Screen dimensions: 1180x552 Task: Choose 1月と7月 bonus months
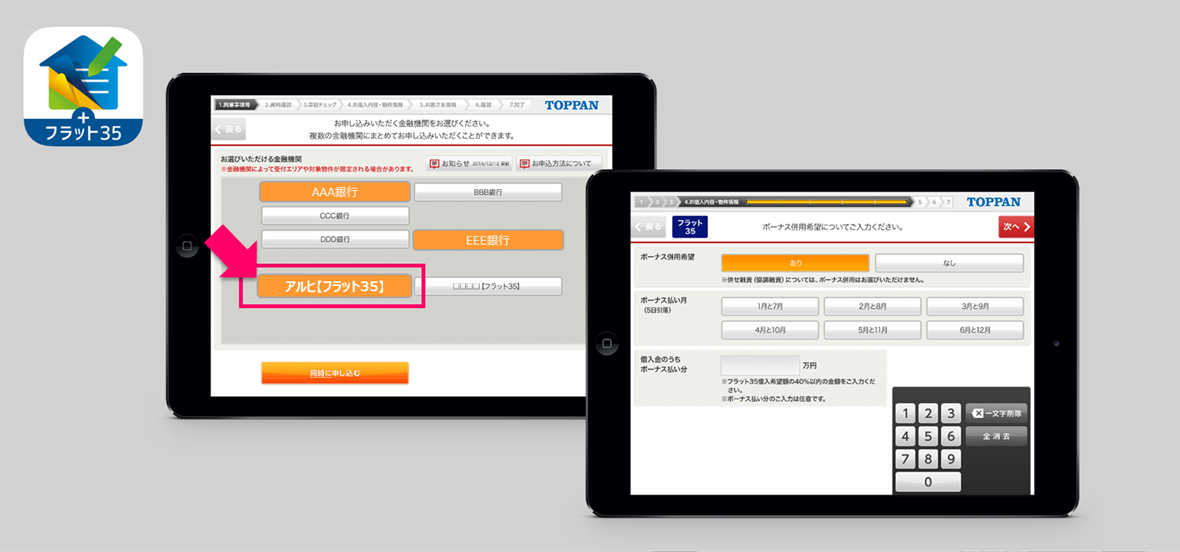[770, 307]
